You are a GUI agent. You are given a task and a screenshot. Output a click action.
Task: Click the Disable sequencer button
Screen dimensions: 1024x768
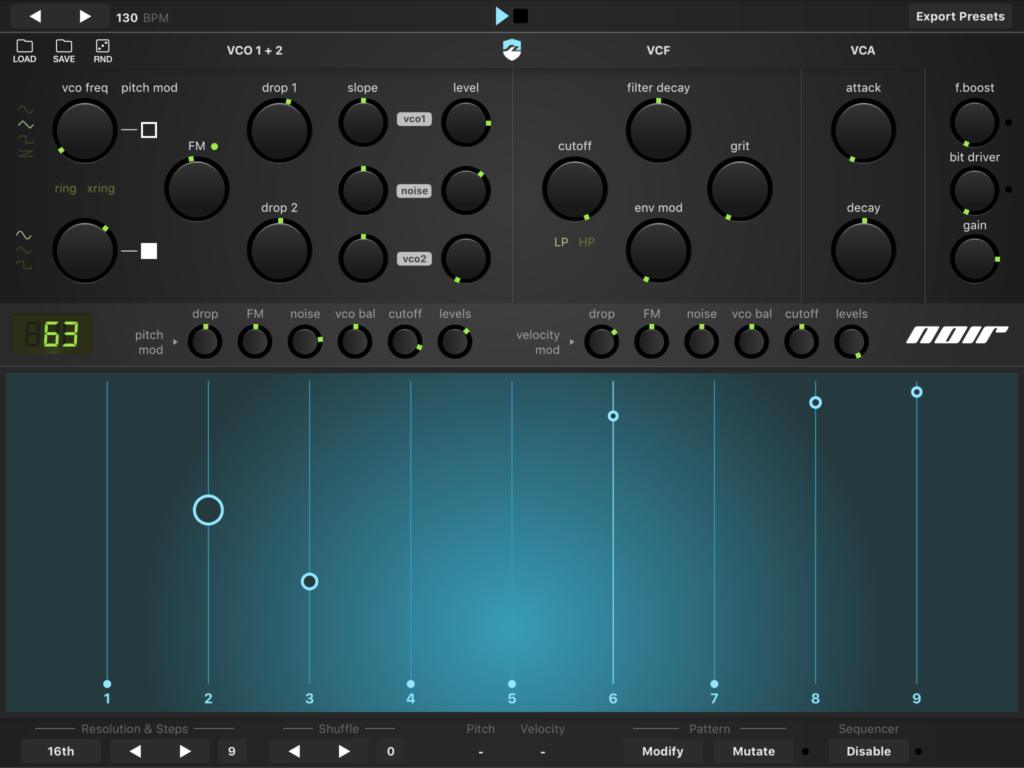869,751
